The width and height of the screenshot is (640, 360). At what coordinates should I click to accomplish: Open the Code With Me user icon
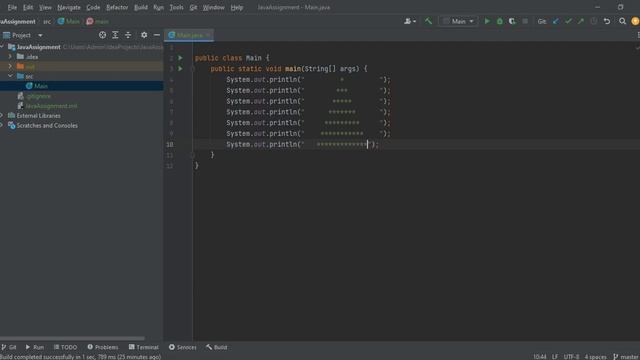410,21
